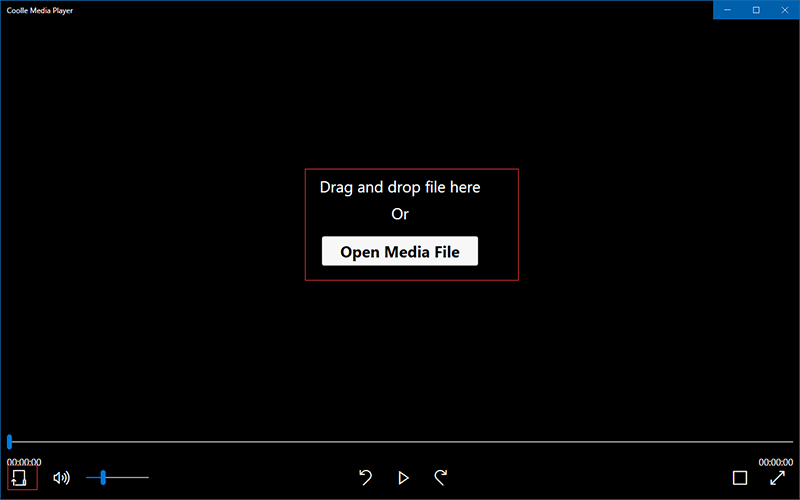
Task: Click the blue seek handle at timeline start
Action: (x=9, y=441)
